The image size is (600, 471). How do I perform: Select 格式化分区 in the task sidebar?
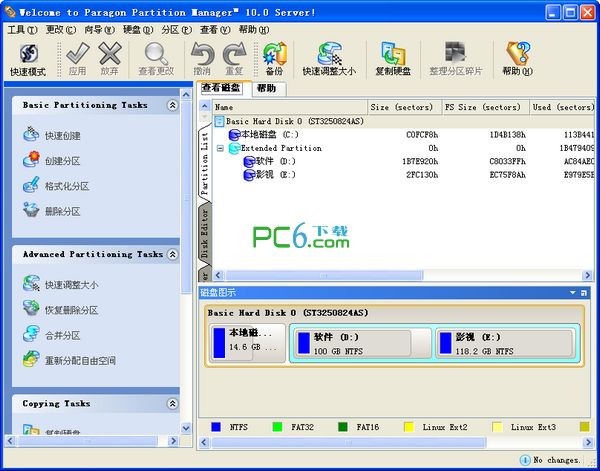pyautogui.click(x=66, y=186)
